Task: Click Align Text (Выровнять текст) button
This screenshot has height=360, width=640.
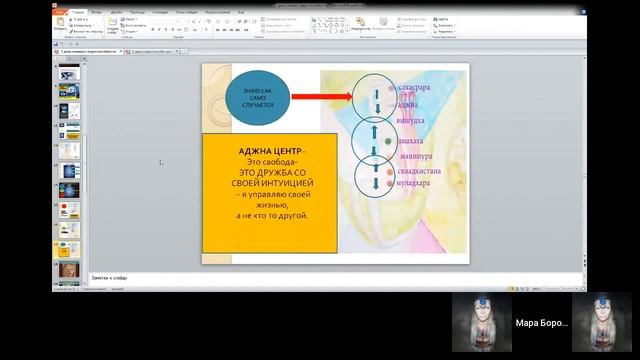Action: [x=276, y=25]
